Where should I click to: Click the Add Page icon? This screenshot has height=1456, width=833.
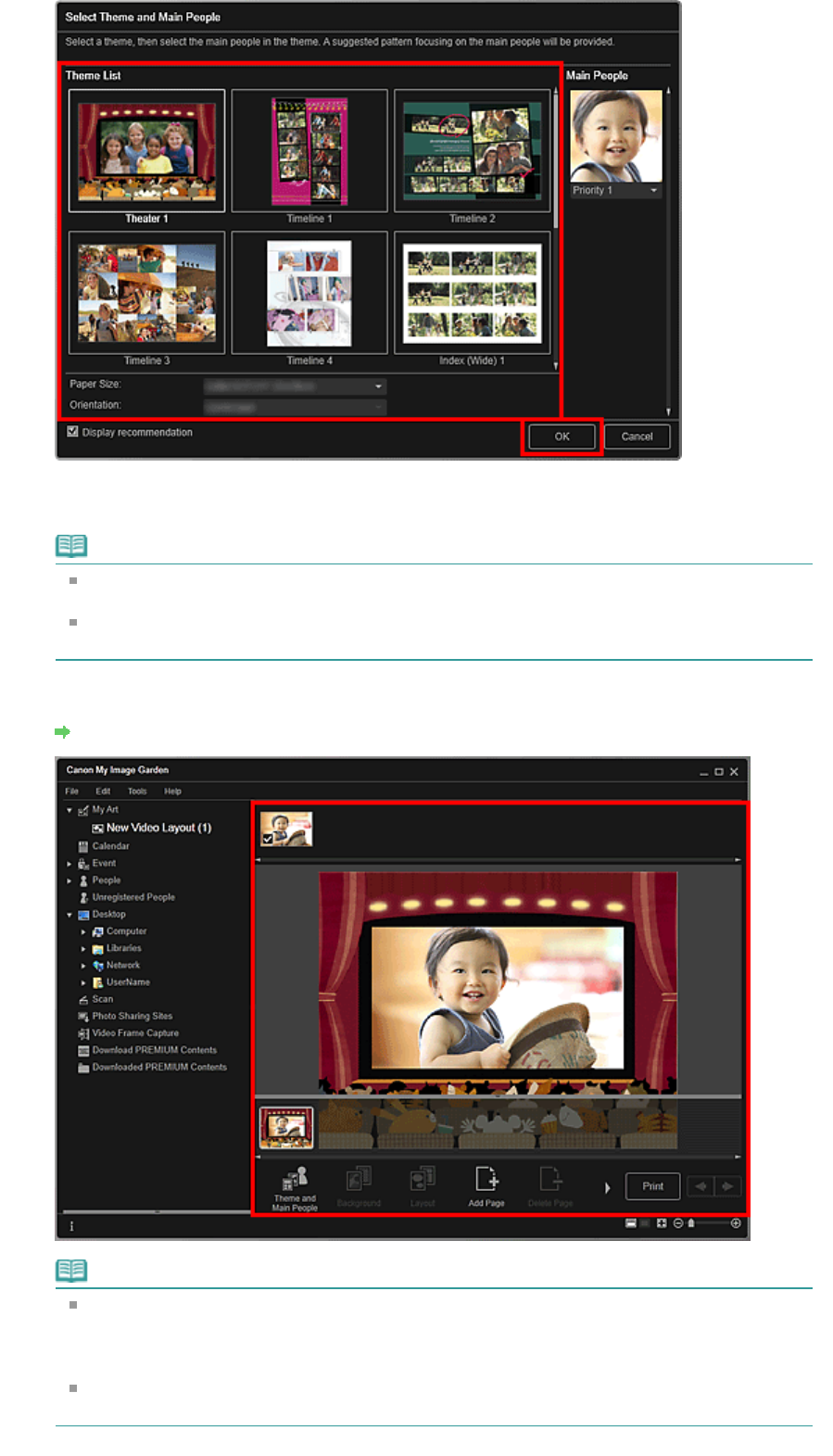point(486,1186)
